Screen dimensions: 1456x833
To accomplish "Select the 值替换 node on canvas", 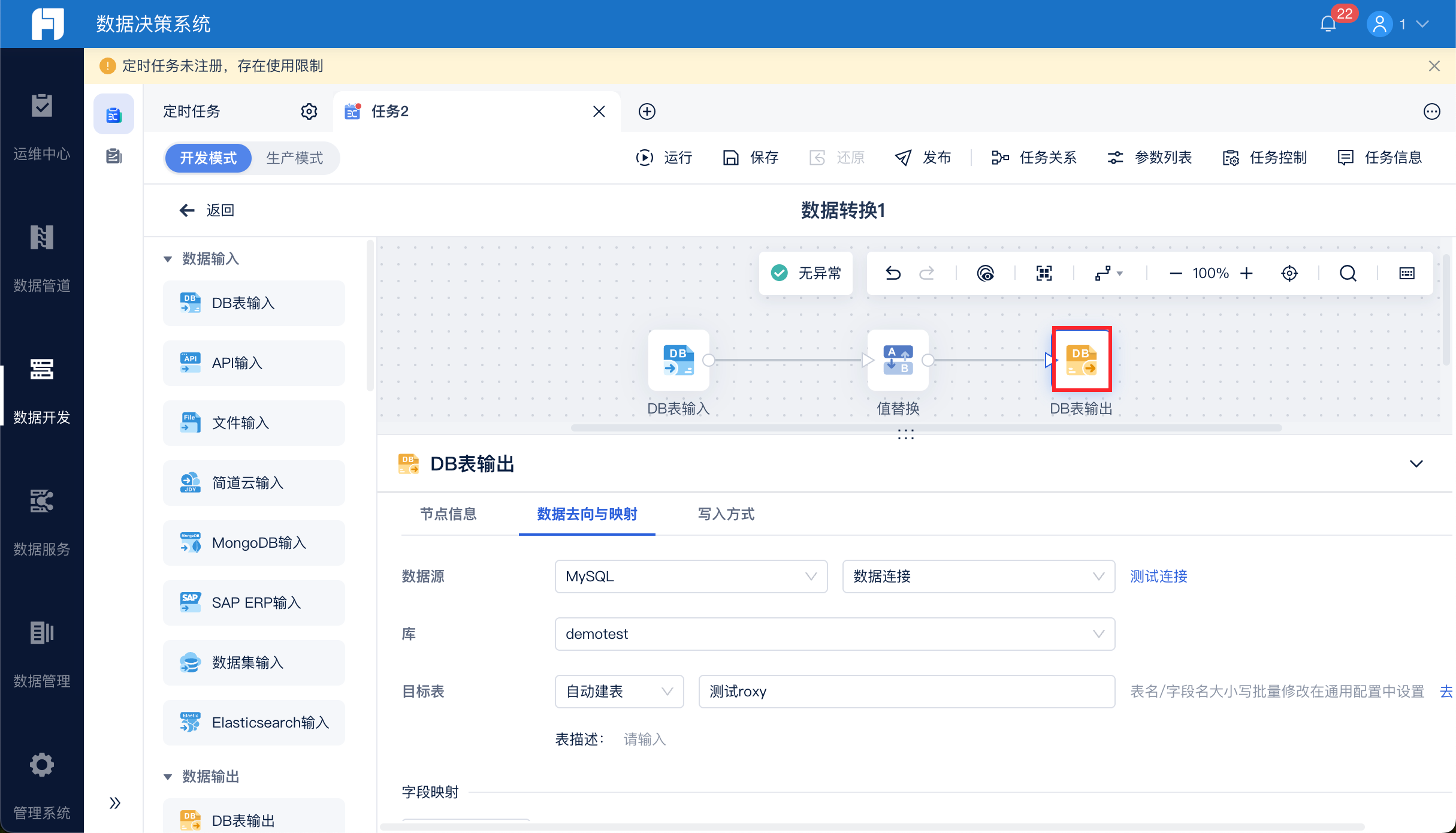I will (898, 360).
